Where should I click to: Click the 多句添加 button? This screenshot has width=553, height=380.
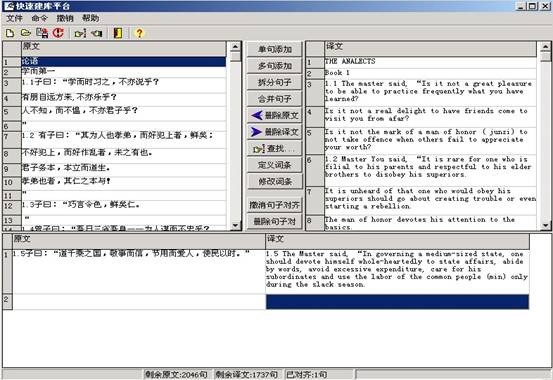(275, 66)
